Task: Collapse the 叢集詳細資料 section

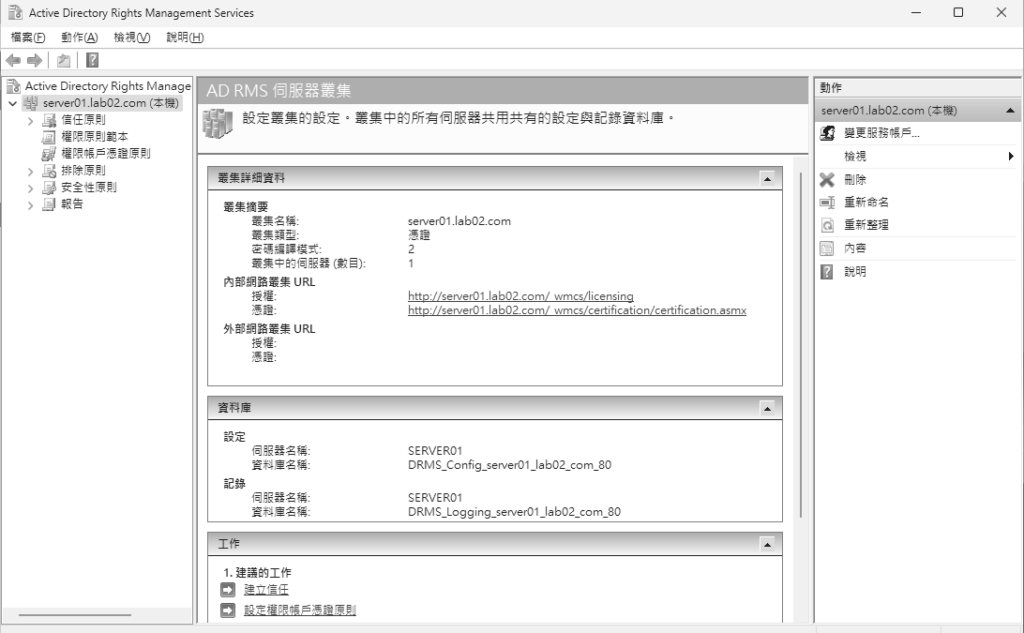Action: (x=767, y=178)
